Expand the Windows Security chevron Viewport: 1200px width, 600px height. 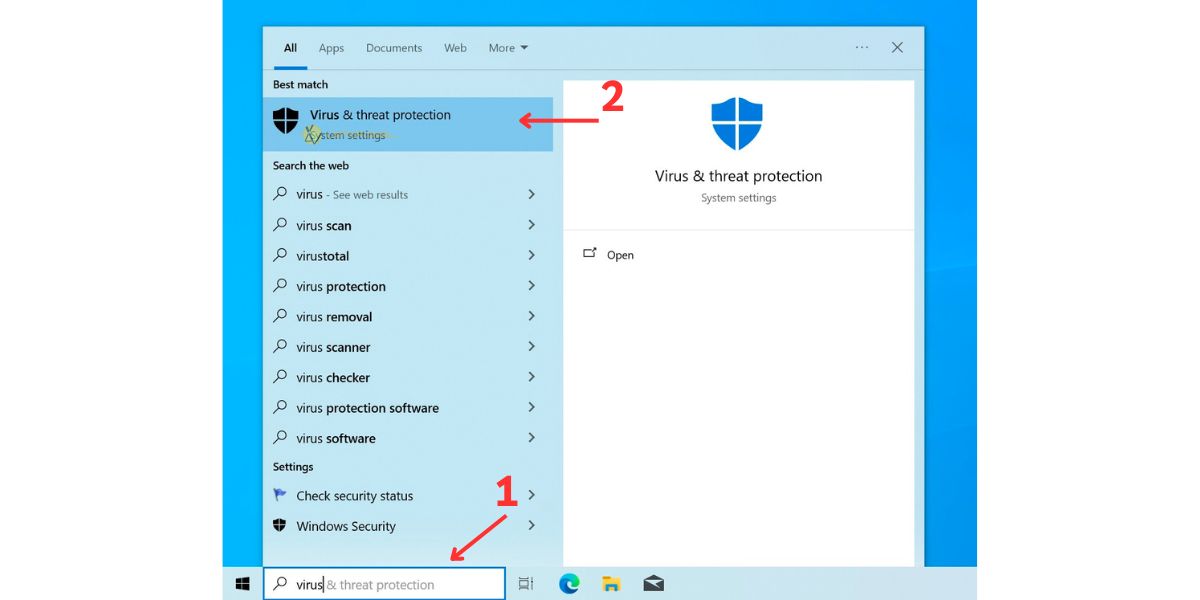click(531, 525)
